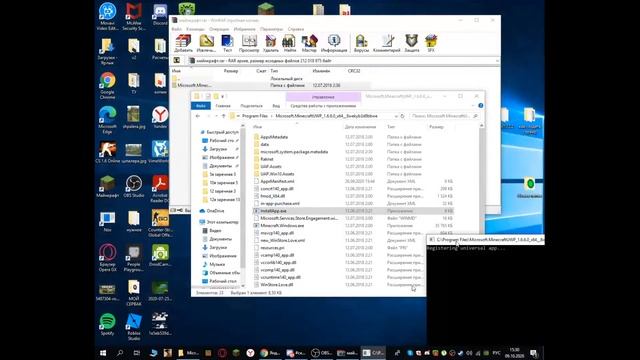Open WinRAR File (Файл) menu

[177, 29]
